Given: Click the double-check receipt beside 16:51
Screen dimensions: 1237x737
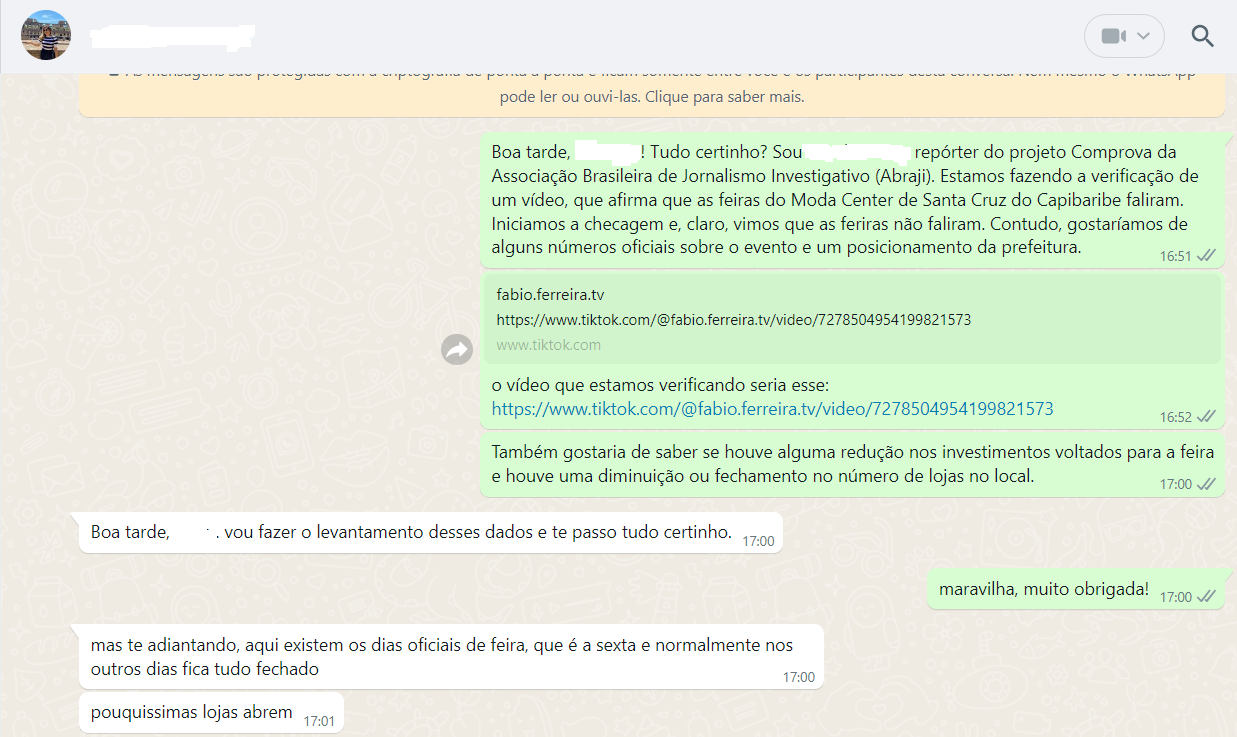Looking at the screenshot, I should click(1206, 256).
